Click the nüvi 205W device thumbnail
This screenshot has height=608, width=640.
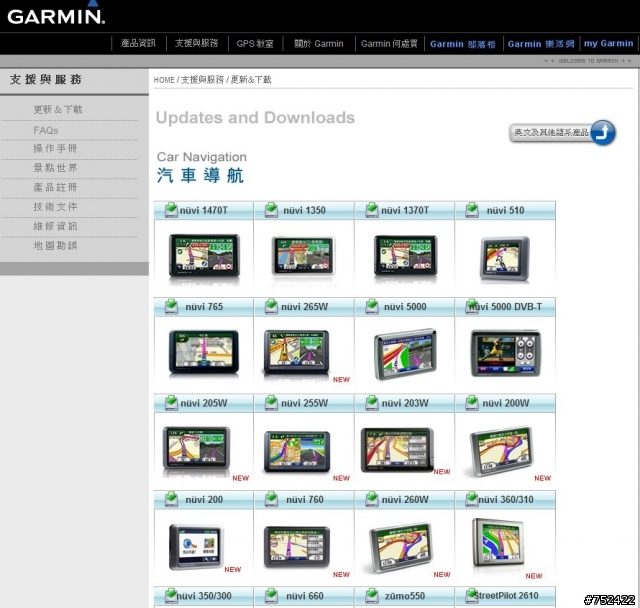click(196, 448)
